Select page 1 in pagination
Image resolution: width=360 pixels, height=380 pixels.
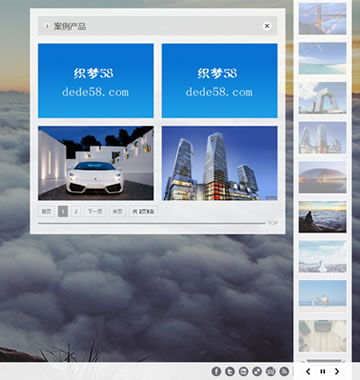pos(63,211)
